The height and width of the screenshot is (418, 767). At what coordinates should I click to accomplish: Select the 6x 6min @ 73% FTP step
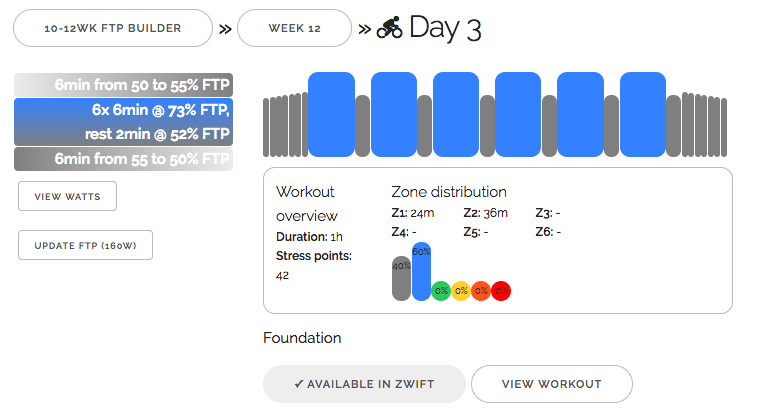pos(123,122)
